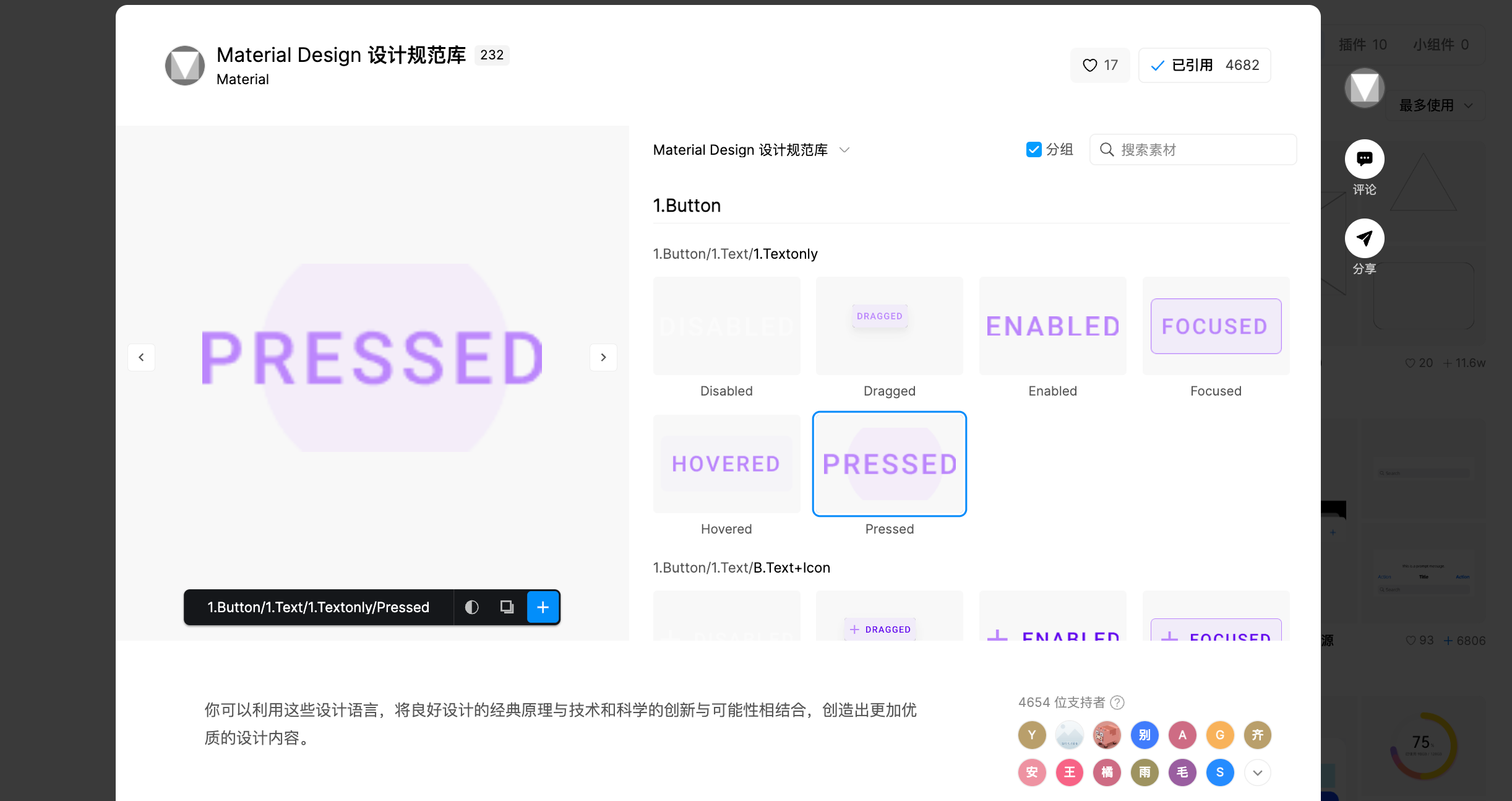
Task: Click the 1.Button section heading
Action: click(x=687, y=206)
